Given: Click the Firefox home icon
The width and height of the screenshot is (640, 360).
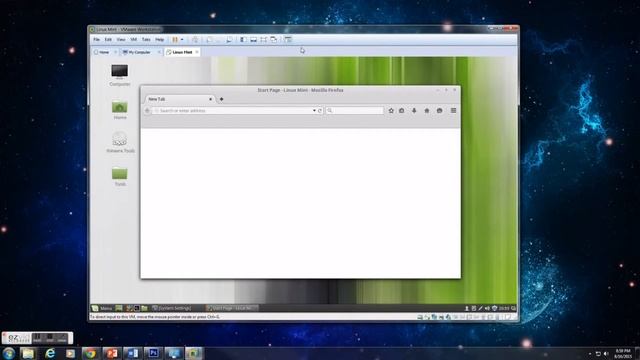Looking at the screenshot, I should [427, 111].
